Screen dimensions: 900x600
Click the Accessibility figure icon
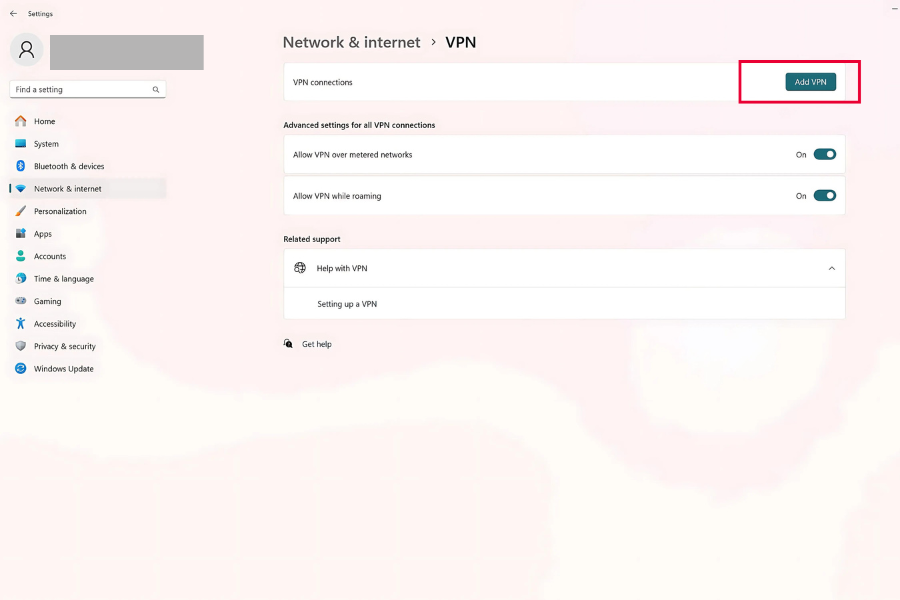[20, 324]
